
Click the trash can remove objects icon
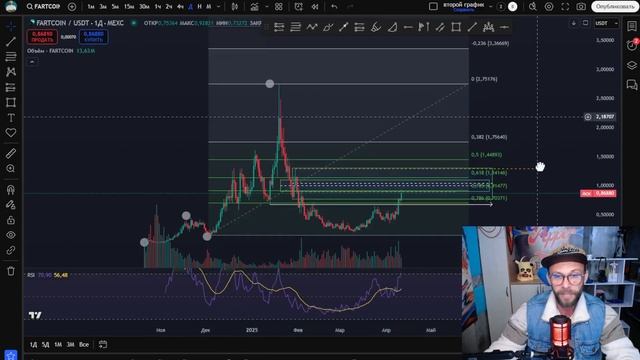pos(11,271)
